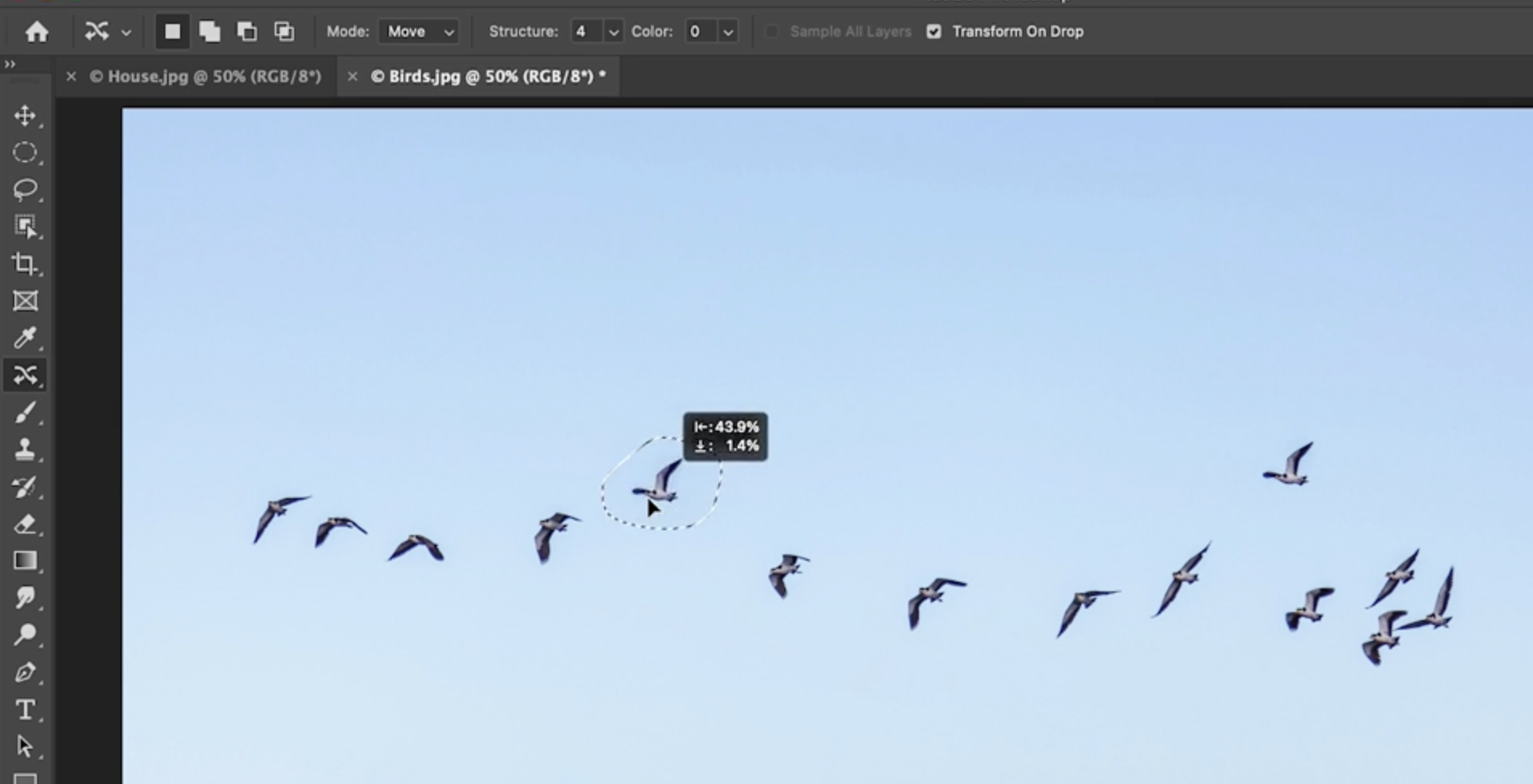Go to the Home screen icon
The image size is (1533, 784).
point(37,31)
